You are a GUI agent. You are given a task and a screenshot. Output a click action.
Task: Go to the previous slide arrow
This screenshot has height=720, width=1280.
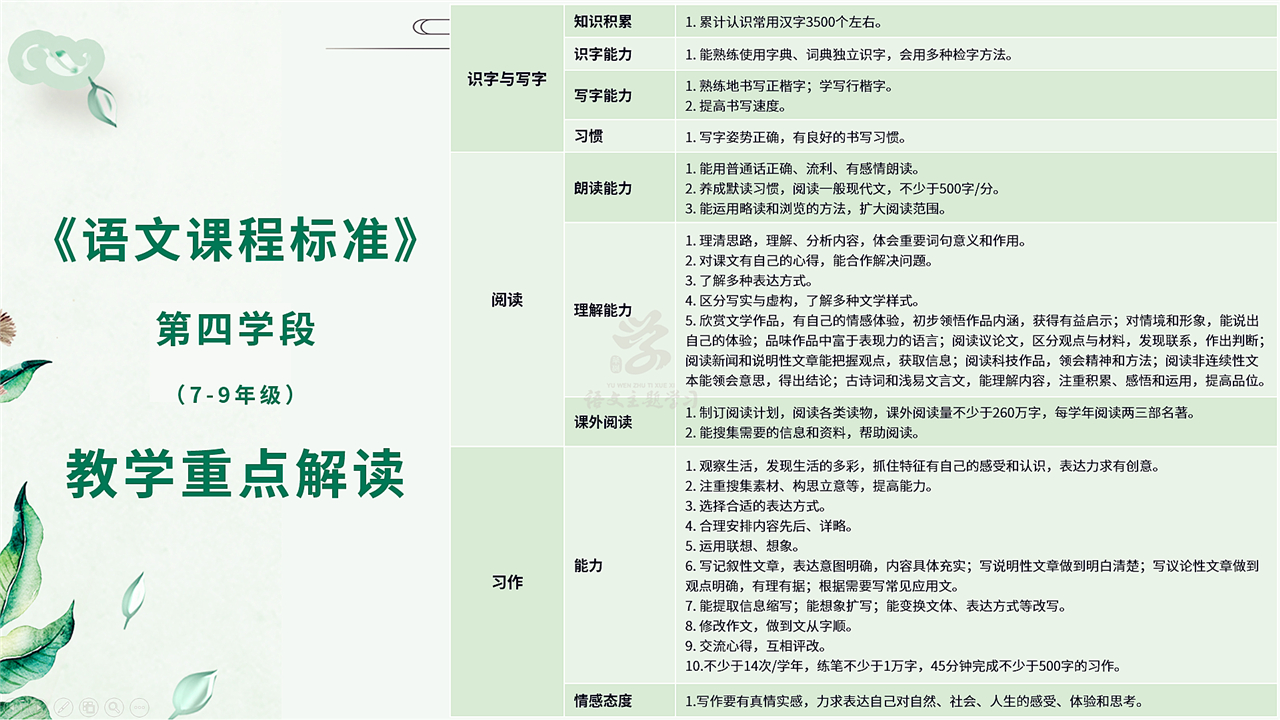coord(11,705)
